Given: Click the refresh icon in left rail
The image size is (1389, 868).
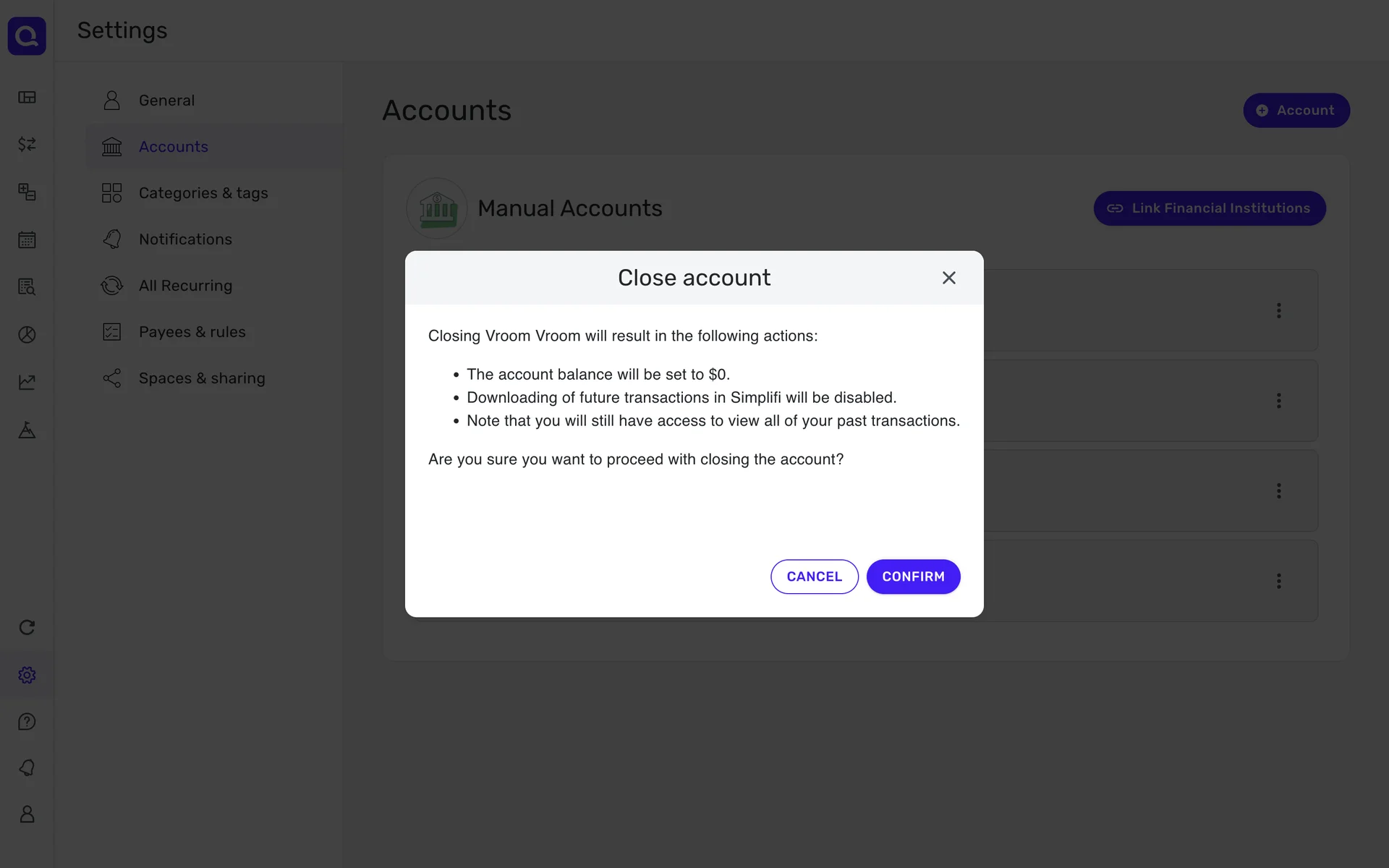Looking at the screenshot, I should tap(27, 627).
